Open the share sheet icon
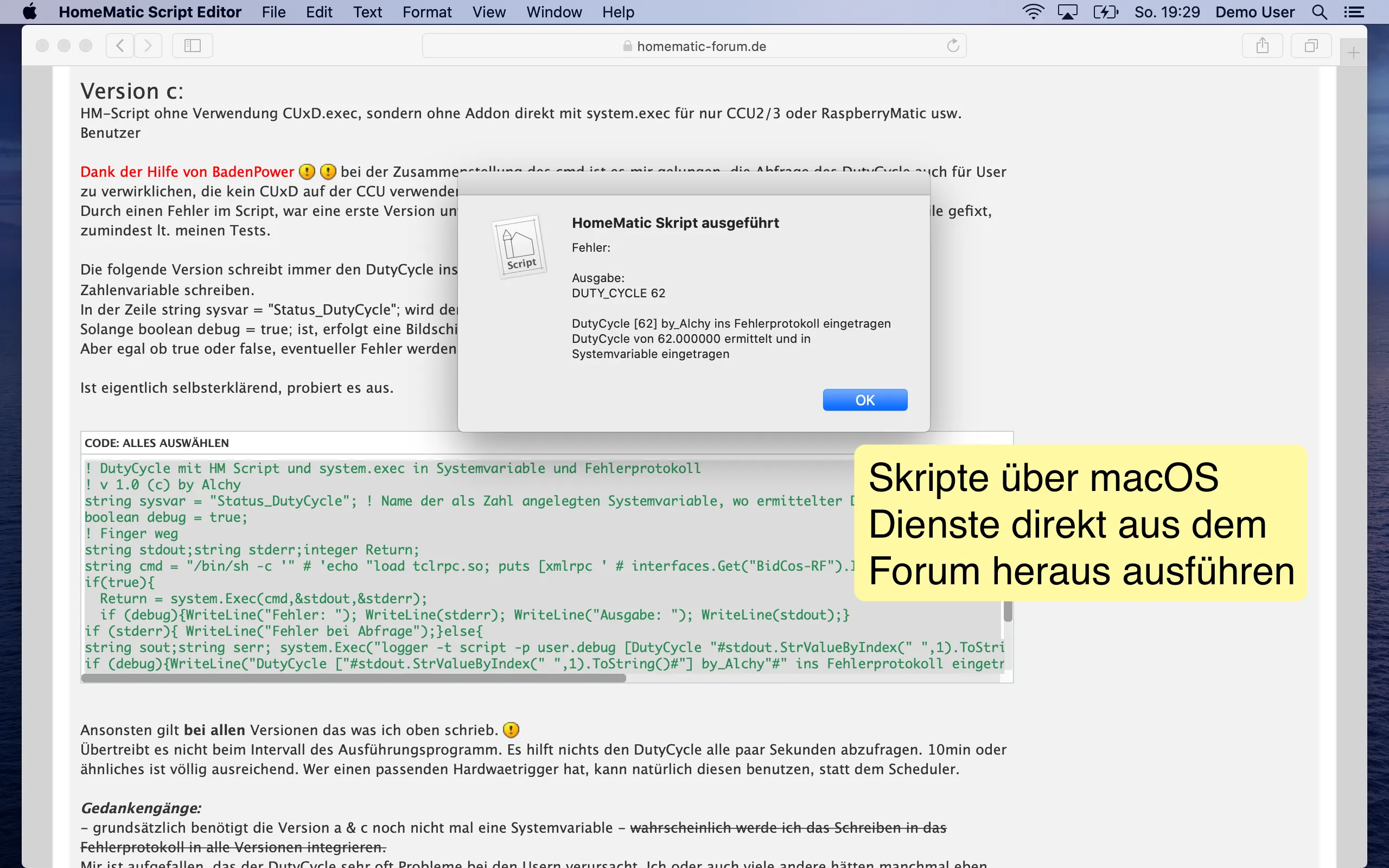The width and height of the screenshot is (1389, 868). (1262, 46)
